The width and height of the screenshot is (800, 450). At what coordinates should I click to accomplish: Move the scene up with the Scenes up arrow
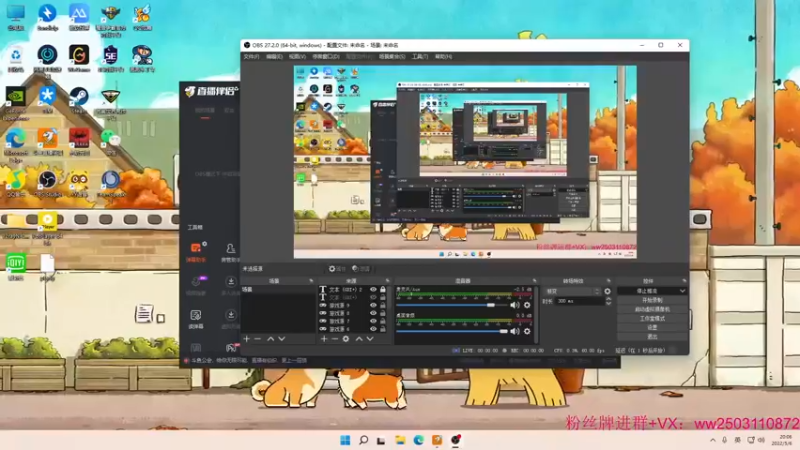tap(270, 339)
